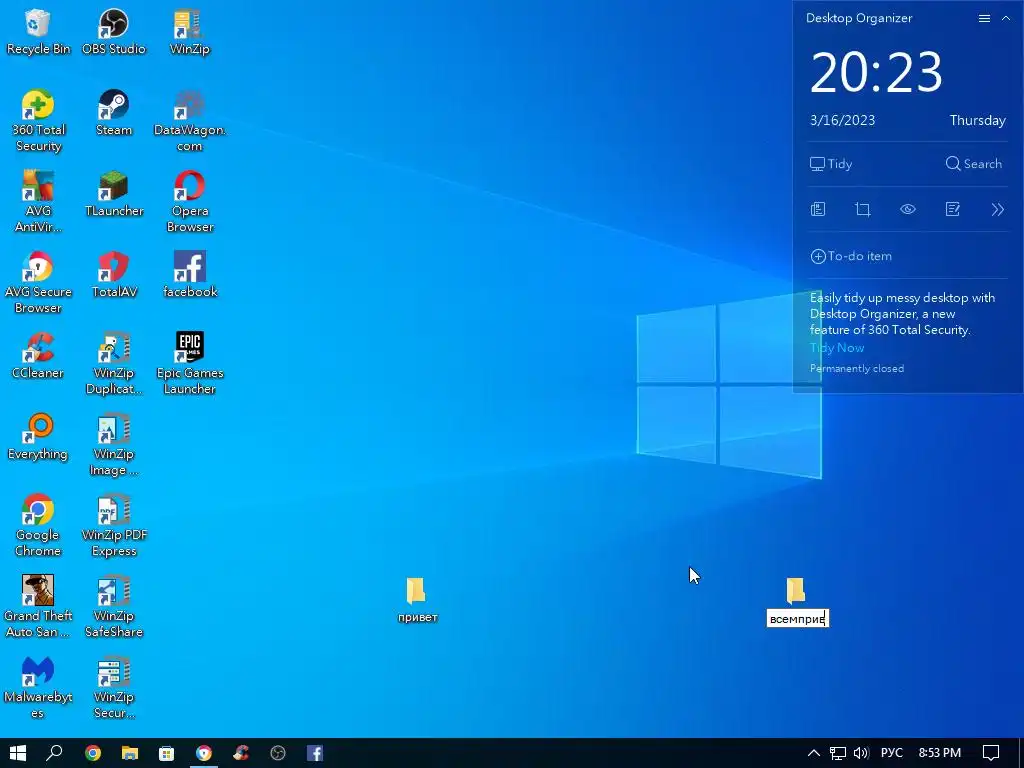Select the TLauncher Minecraft shortcut

(x=114, y=193)
